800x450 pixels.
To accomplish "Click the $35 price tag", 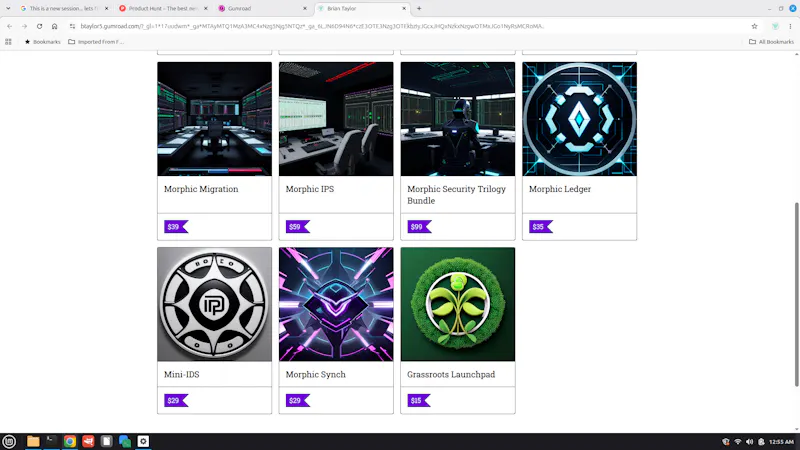I will (541, 227).
